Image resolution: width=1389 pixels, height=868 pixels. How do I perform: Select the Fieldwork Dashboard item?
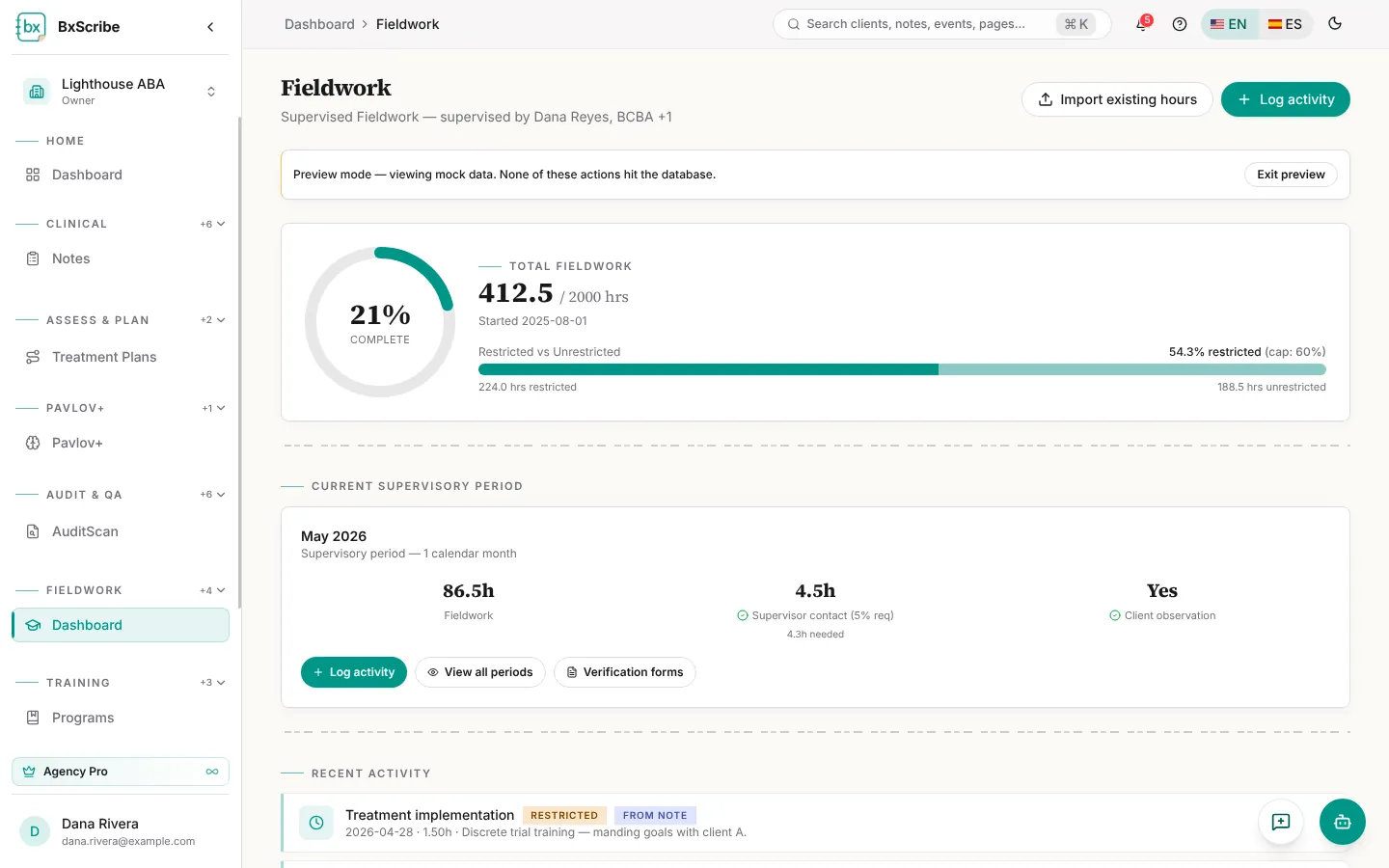(121, 625)
